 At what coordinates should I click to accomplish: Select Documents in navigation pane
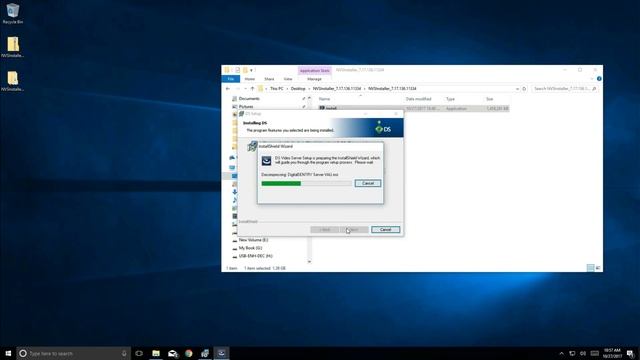click(x=249, y=99)
